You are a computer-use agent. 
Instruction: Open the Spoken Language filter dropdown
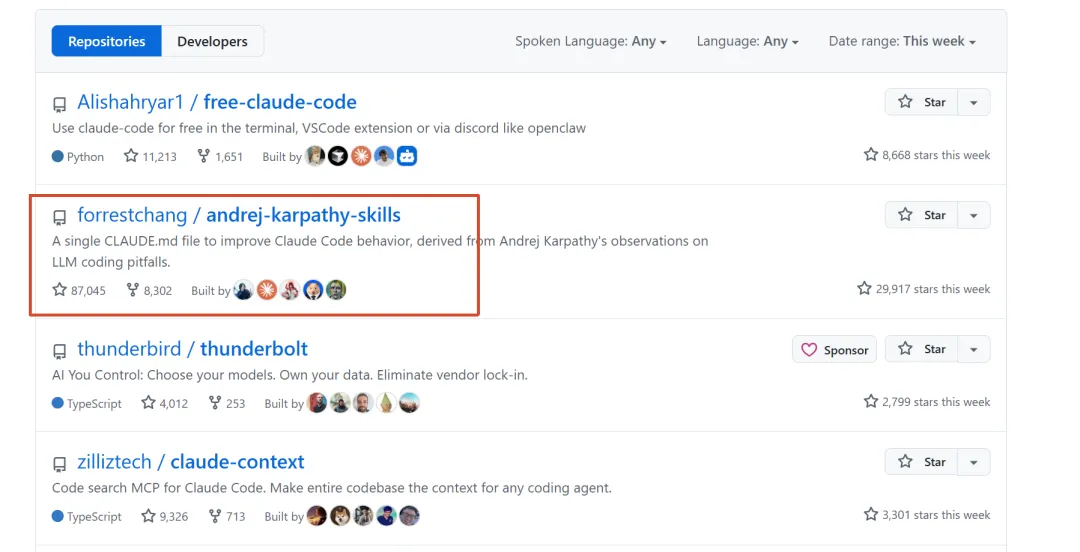coord(591,41)
